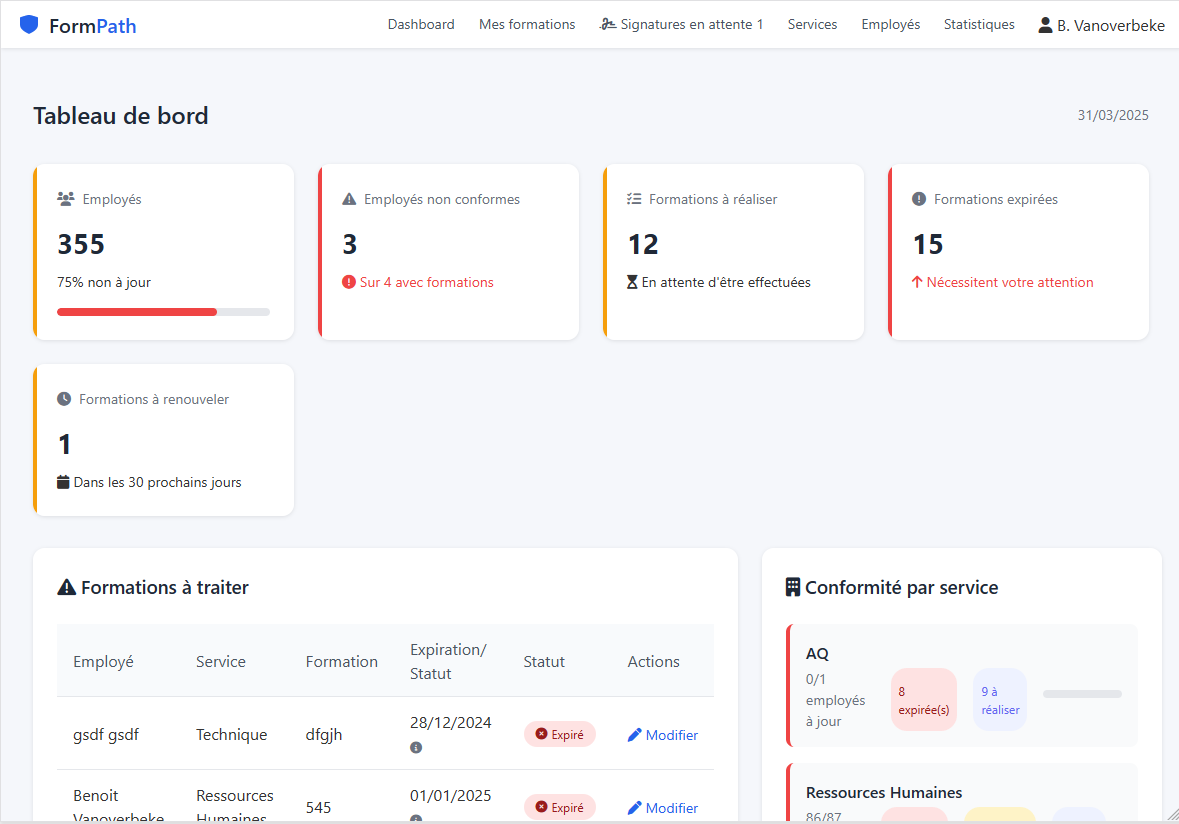Viewport: 1179px width, 824px height.
Task: Click warning icon beside Formations à traiter
Action: pyautogui.click(x=66, y=587)
